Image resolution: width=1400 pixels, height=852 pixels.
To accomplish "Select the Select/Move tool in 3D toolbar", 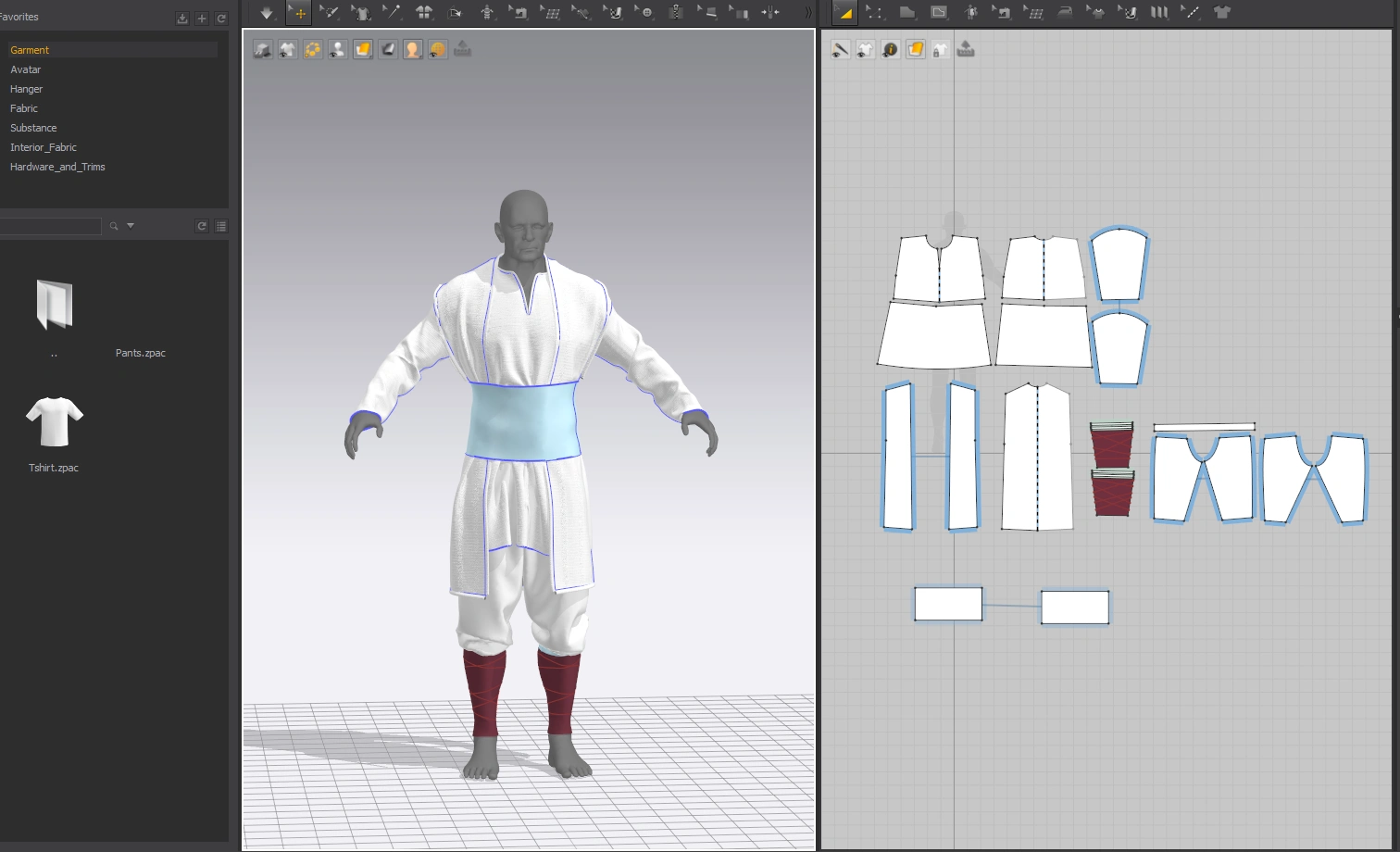I will [x=299, y=13].
